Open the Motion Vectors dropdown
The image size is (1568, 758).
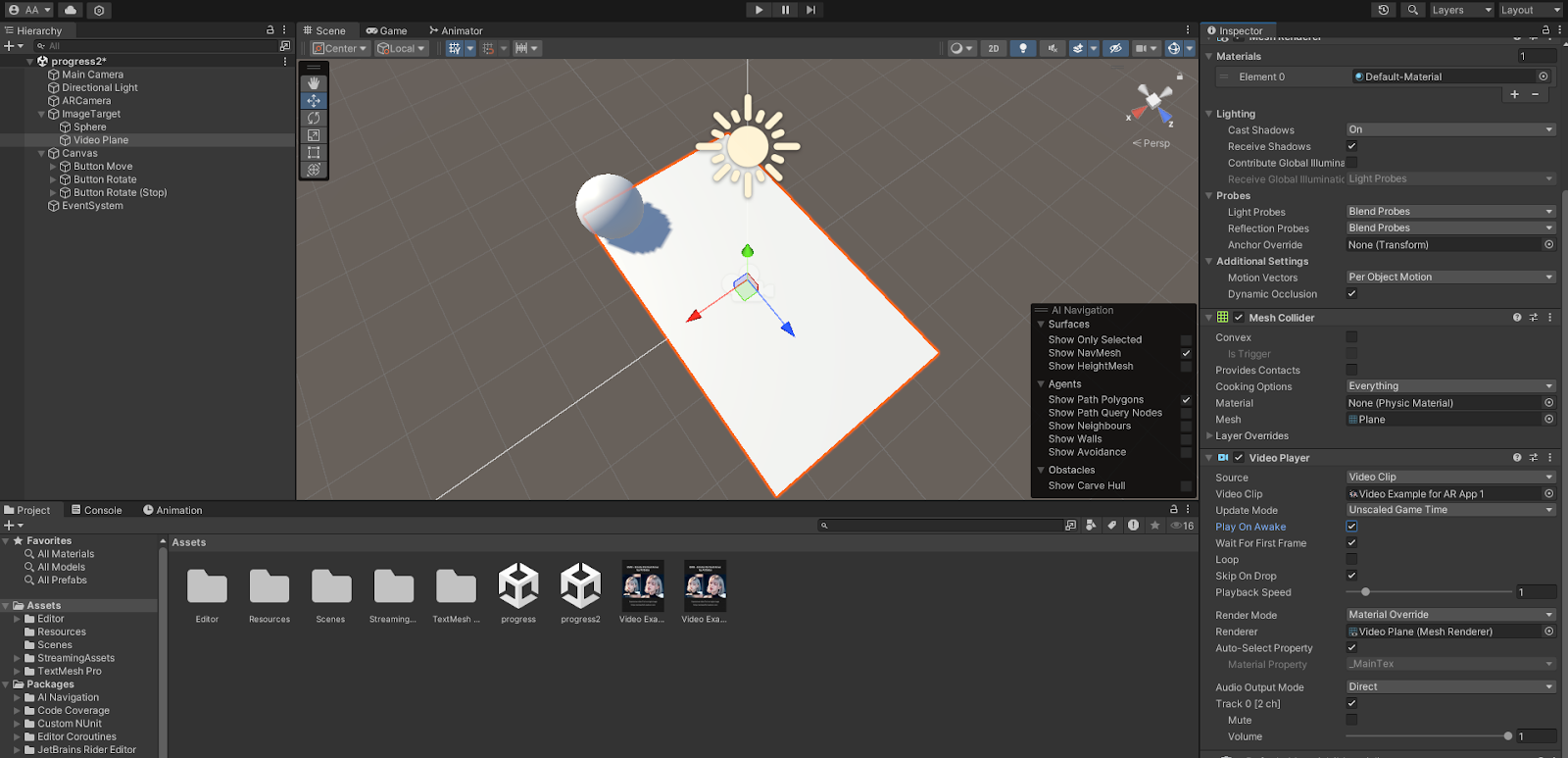coord(1451,278)
